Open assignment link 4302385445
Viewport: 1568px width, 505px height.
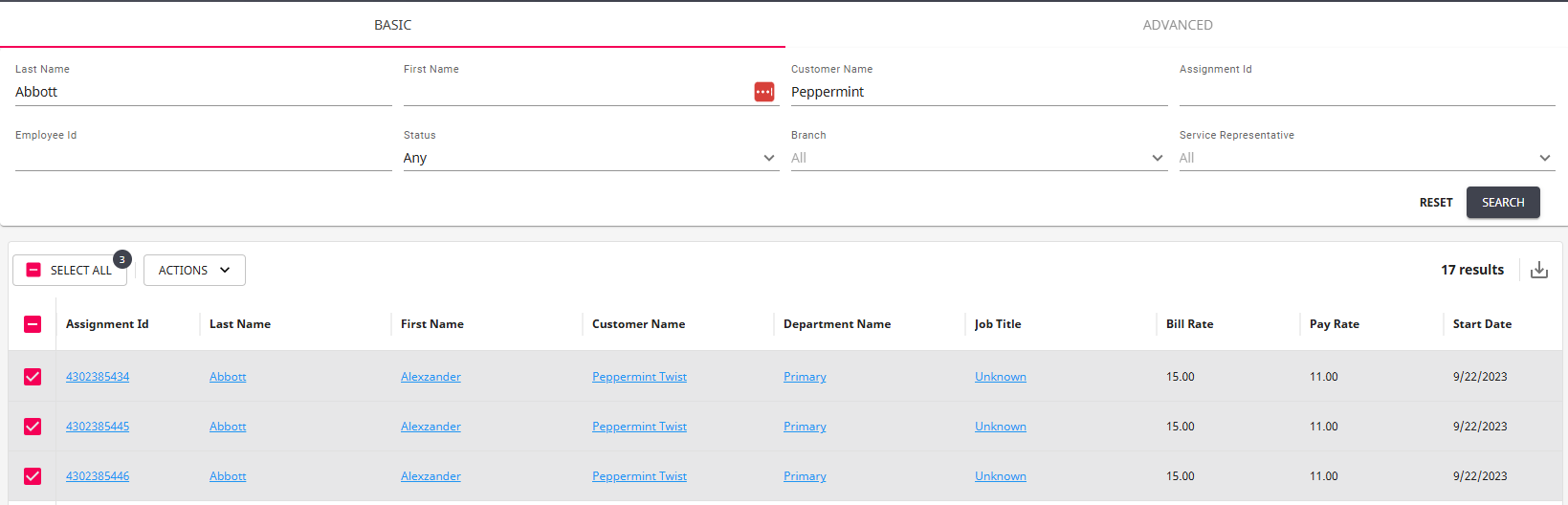coord(98,427)
